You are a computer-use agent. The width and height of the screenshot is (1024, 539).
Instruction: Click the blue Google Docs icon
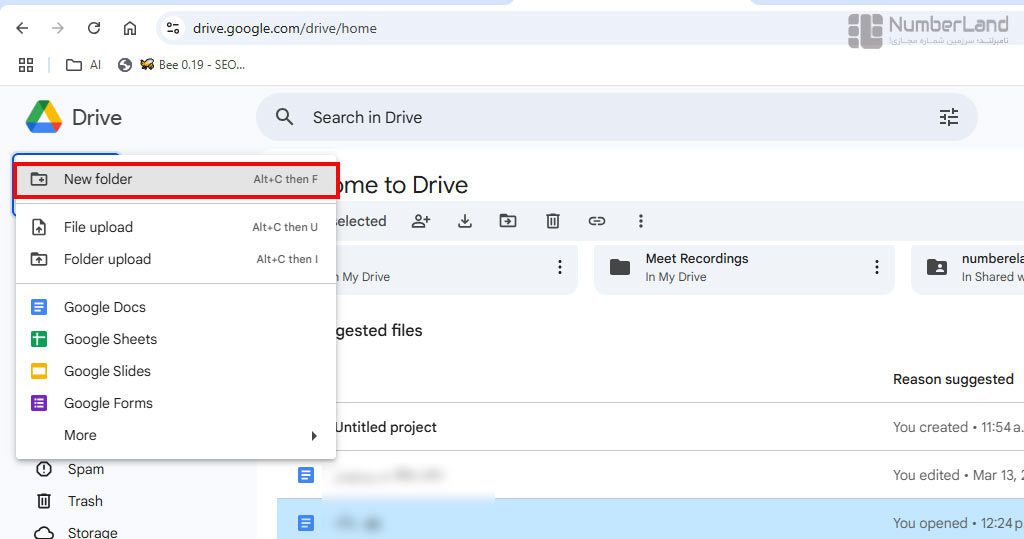click(x=39, y=307)
